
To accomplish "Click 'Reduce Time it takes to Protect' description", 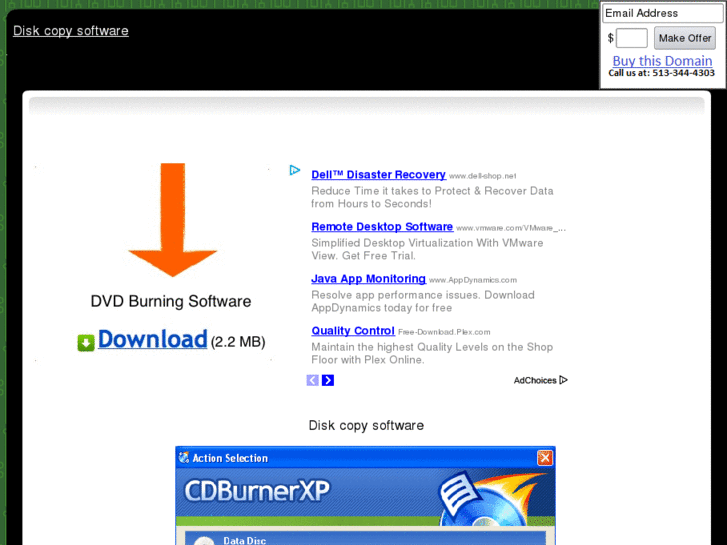I will pos(432,197).
